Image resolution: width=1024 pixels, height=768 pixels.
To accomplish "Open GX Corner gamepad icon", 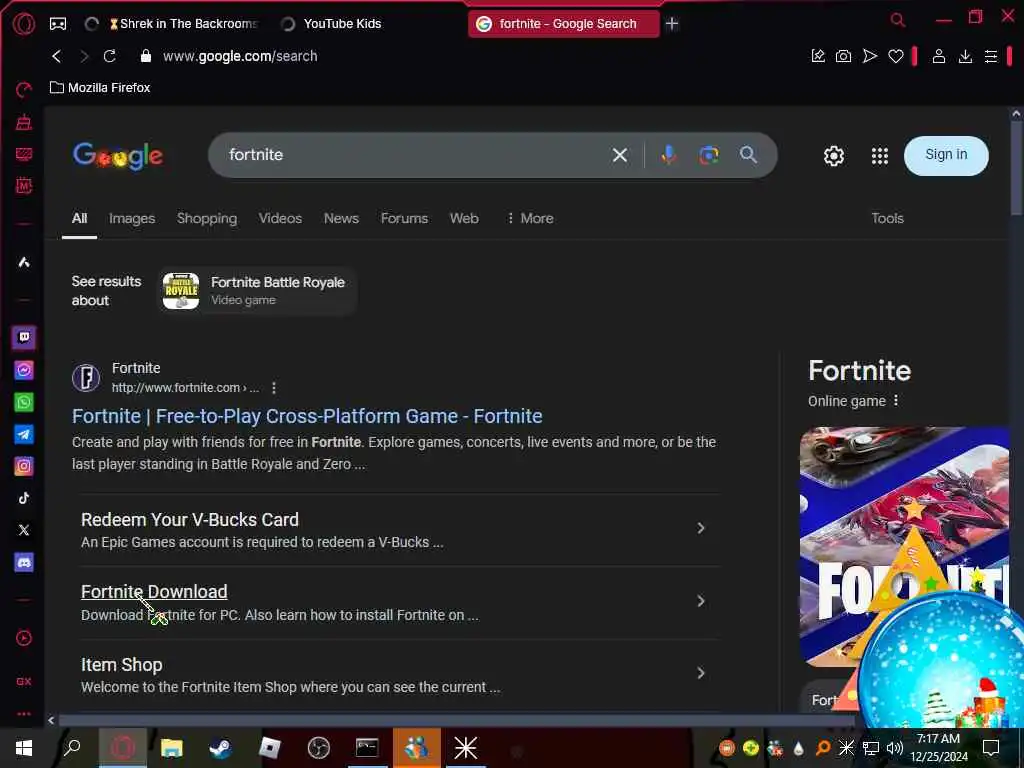I will click(58, 24).
